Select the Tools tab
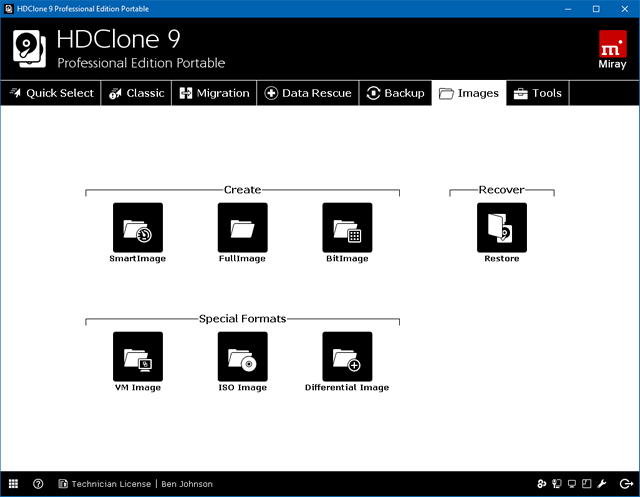Screen dimensions: 640x497 537,93
